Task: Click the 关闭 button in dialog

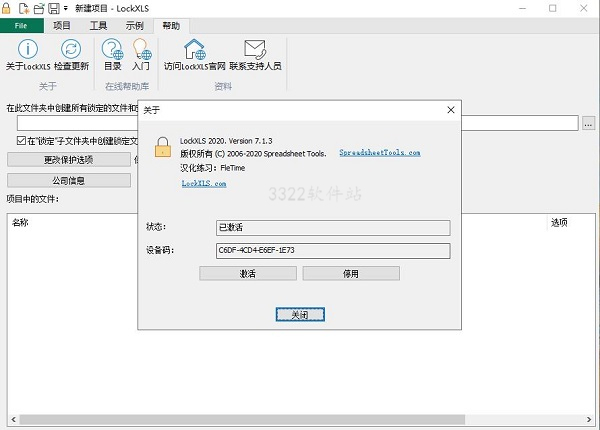Action: 300,314
